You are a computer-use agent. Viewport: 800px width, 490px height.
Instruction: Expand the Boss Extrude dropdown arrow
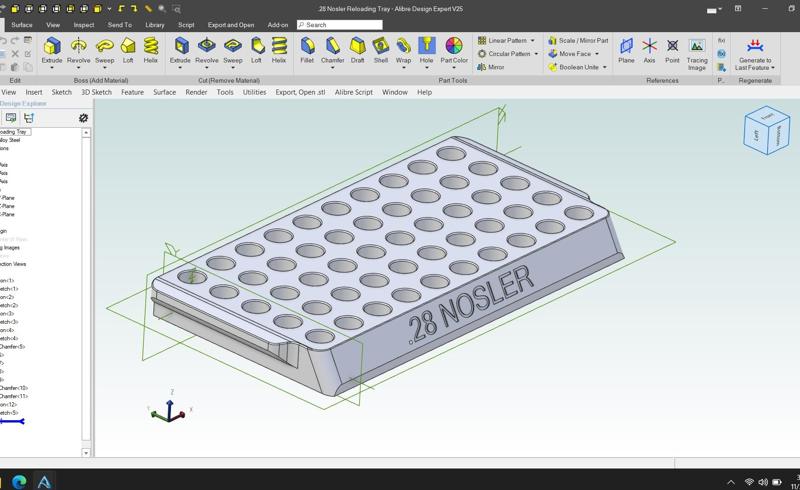pos(52,68)
